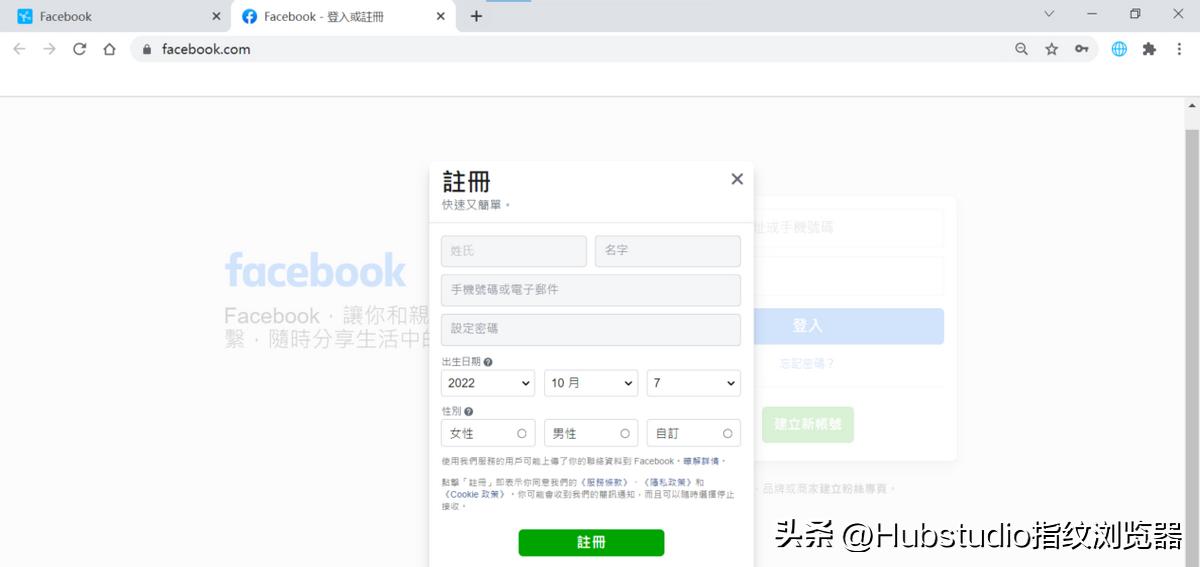Open the globe extension icon

pyautogui.click(x=1119, y=49)
